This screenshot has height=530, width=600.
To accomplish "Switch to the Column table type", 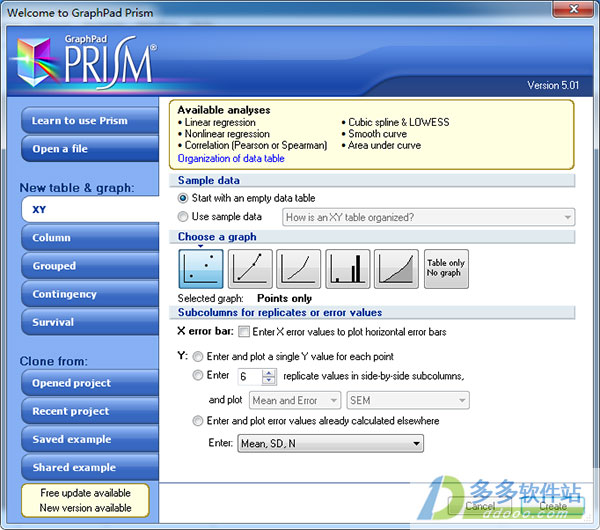I will [x=91, y=238].
